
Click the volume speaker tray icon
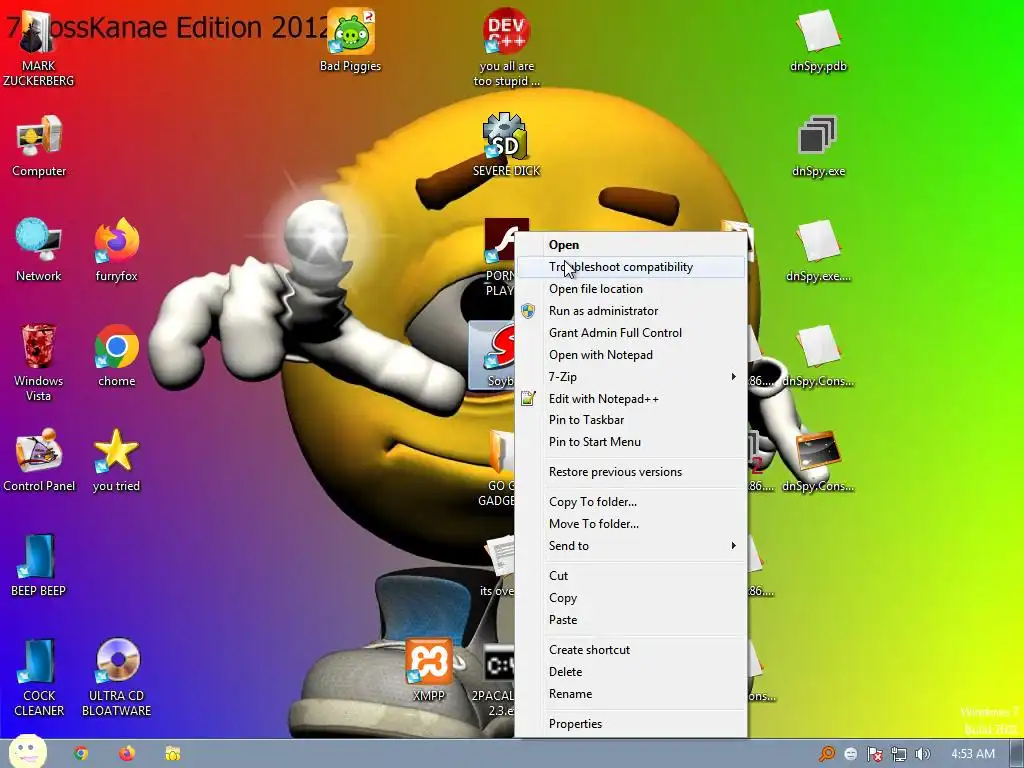pyautogui.click(x=923, y=754)
